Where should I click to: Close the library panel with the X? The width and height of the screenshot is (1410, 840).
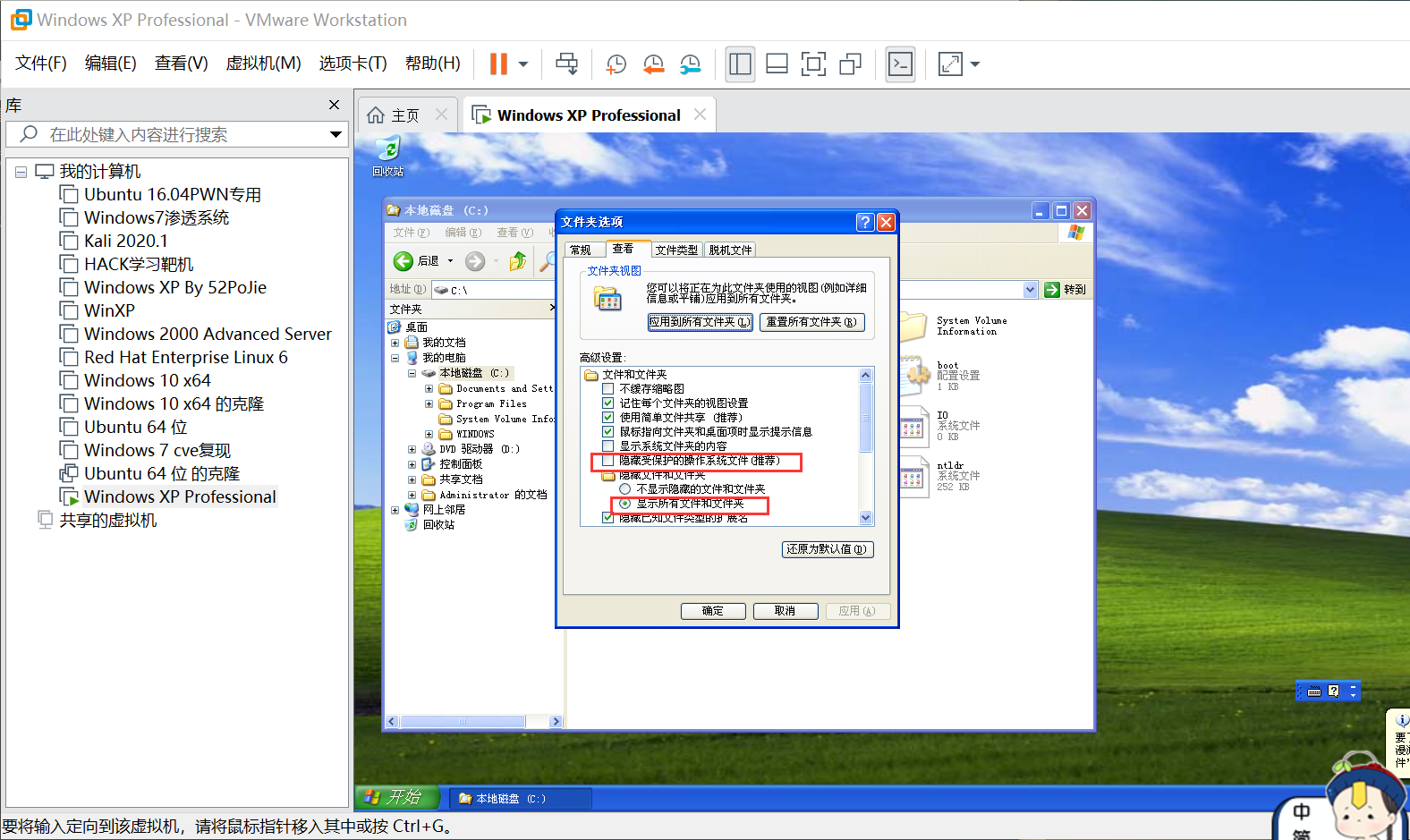pos(334,105)
